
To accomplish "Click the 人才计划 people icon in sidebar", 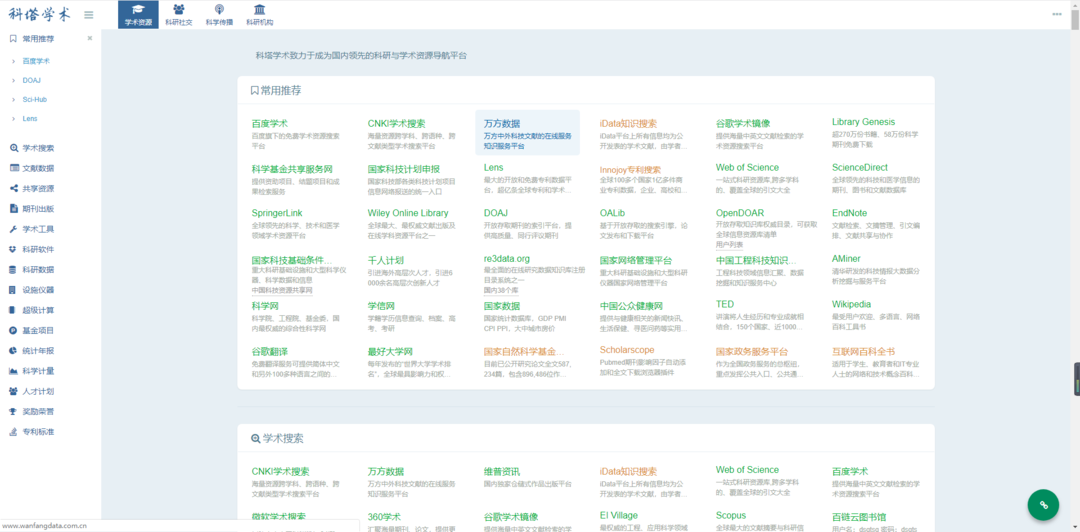I will (14, 391).
